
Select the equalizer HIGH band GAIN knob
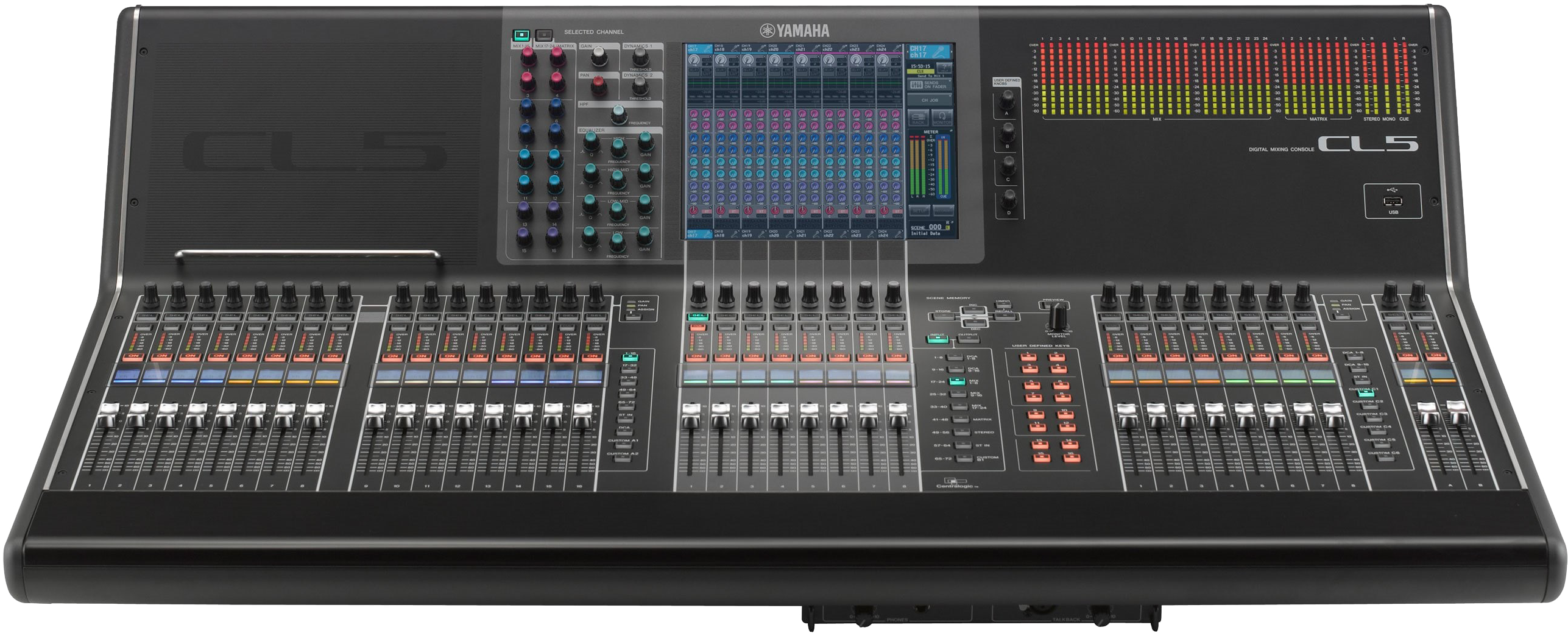(x=646, y=142)
